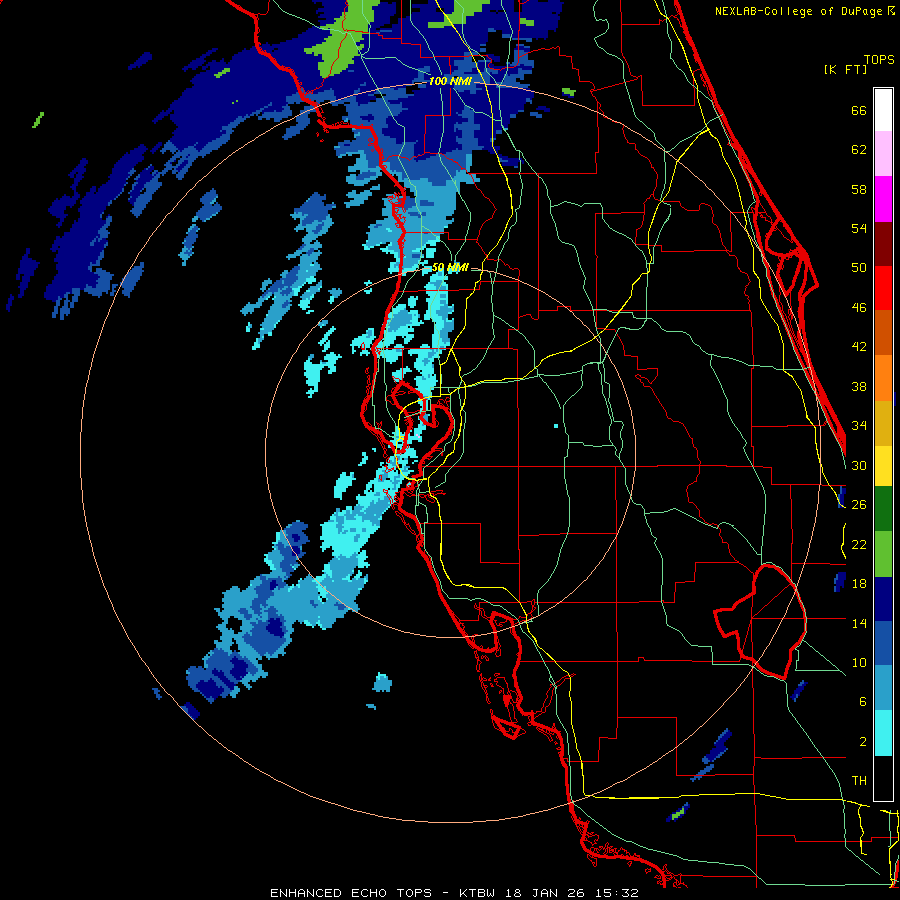
Task: Select the magenta legend color block
Action: click(x=883, y=199)
